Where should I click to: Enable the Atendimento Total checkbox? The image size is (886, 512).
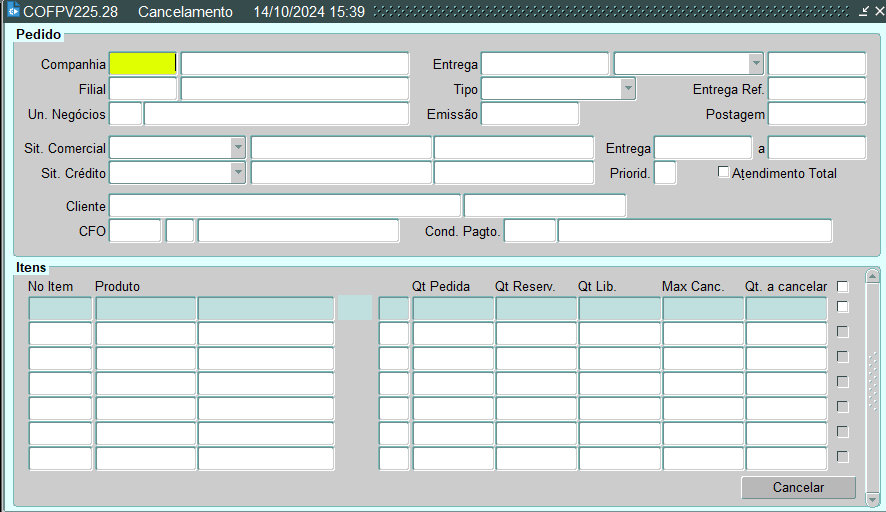click(724, 172)
